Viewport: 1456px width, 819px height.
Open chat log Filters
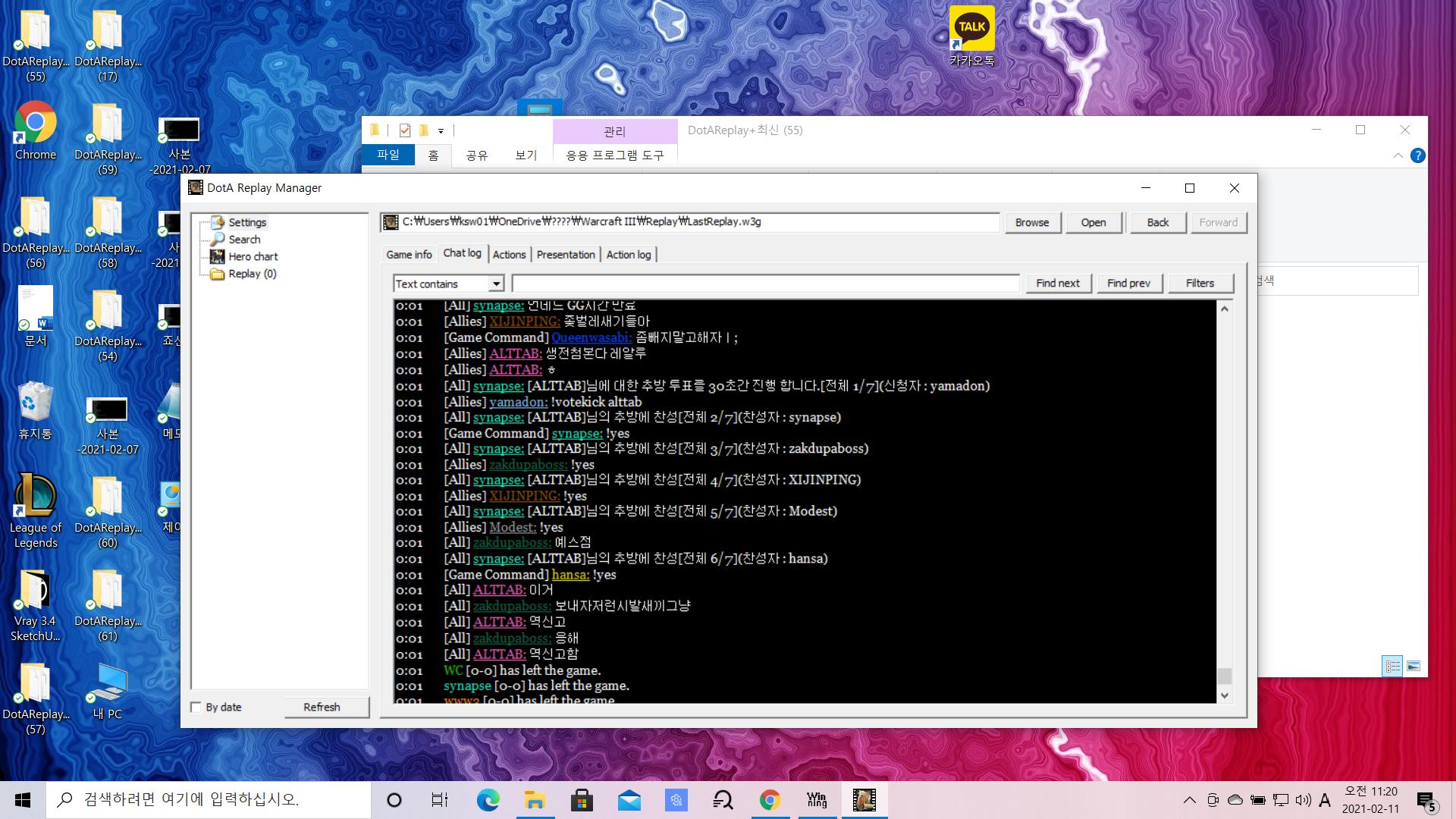coord(1200,283)
